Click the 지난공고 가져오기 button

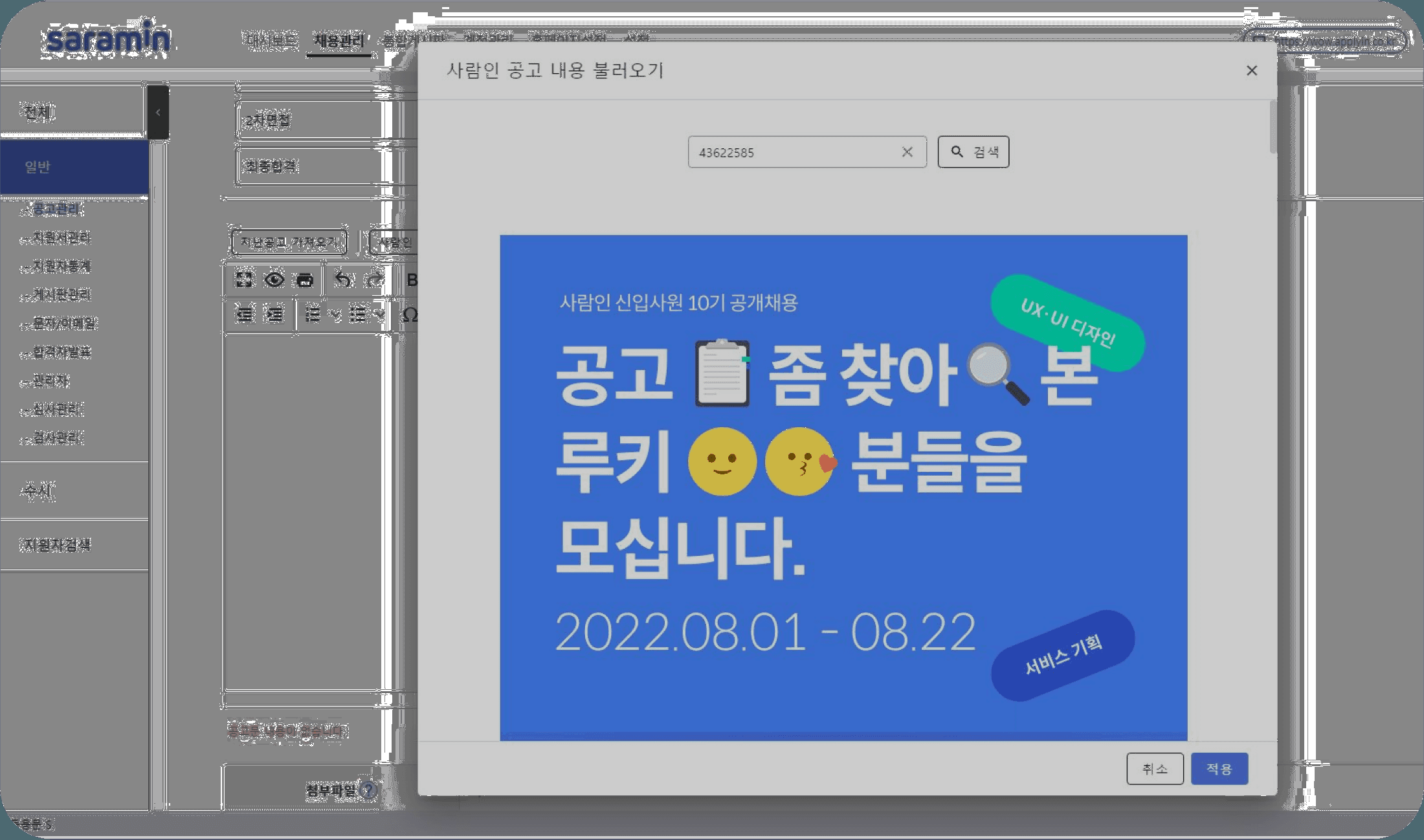(289, 243)
